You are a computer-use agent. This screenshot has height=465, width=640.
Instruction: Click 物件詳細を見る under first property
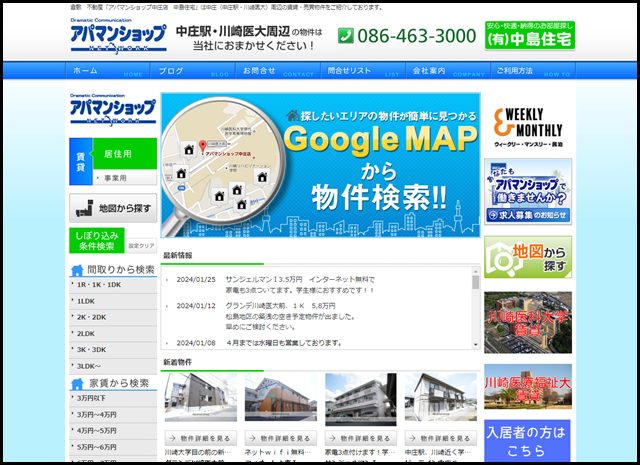pos(200,438)
